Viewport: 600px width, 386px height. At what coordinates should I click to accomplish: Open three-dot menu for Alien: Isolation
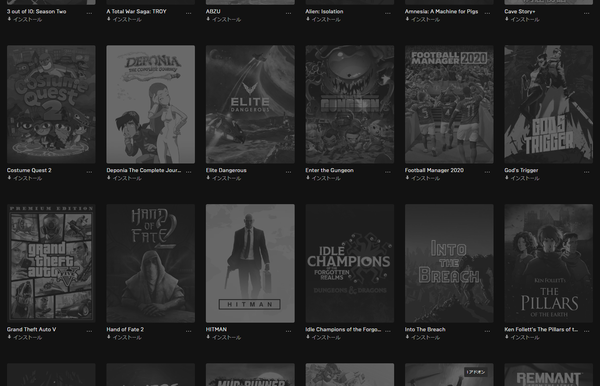pos(388,13)
